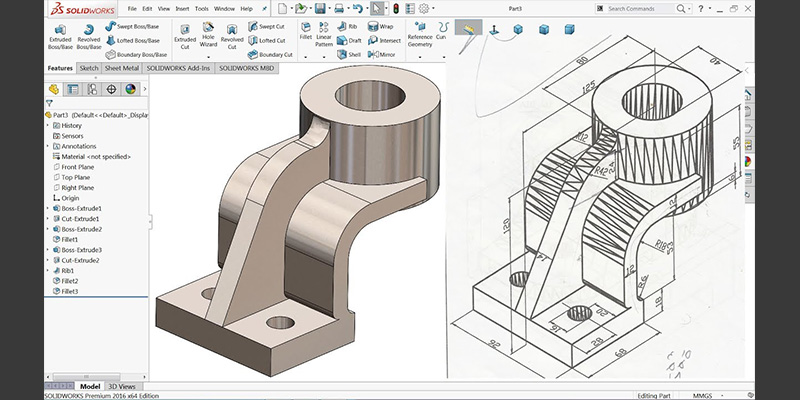Expand the Boss-Extrude1 feature
This screenshot has height=400, width=800.
click(48, 208)
